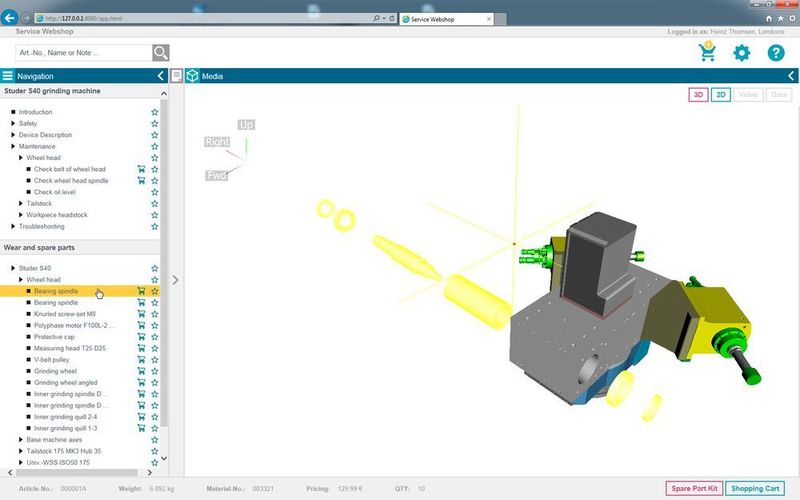Open Check oil level entry
This screenshot has height=500, width=800.
click(x=55, y=192)
